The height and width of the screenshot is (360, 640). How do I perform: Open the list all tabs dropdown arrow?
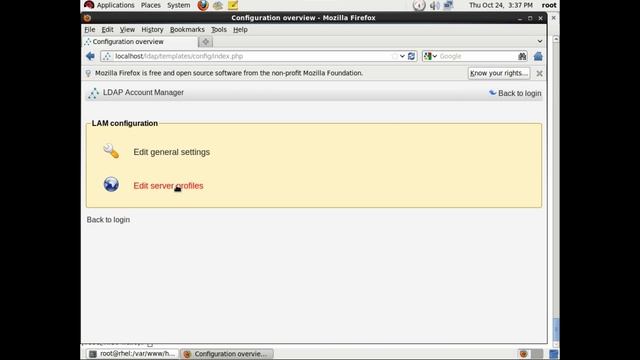(540, 42)
